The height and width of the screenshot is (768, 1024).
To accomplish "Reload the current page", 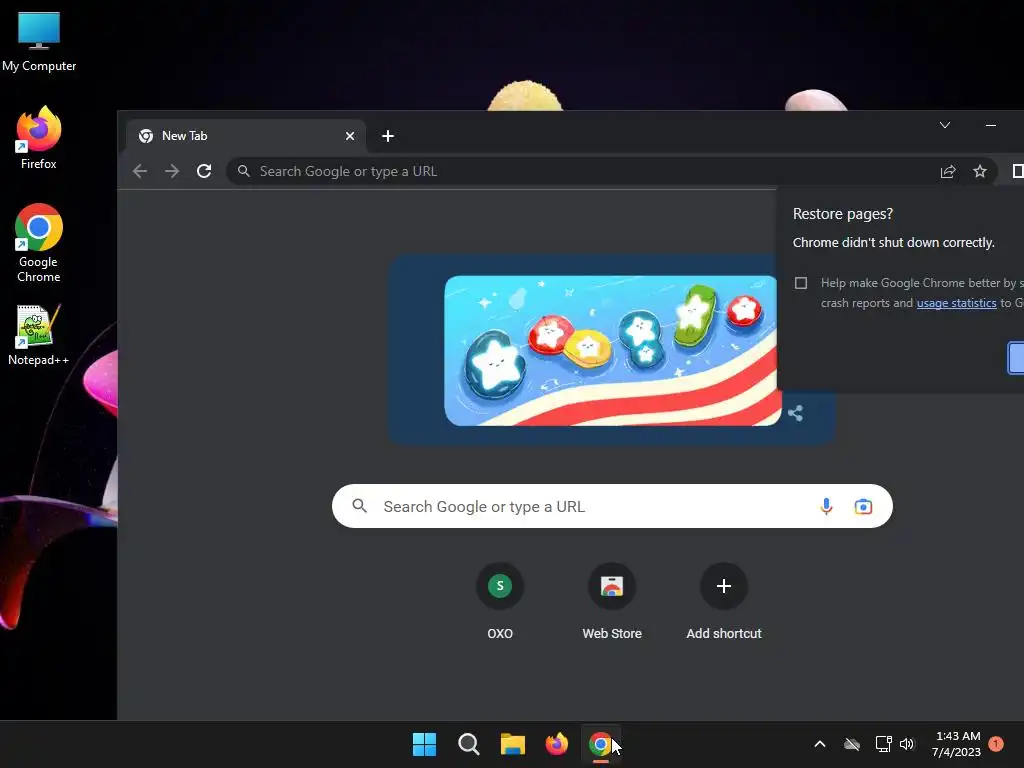I will [204, 171].
